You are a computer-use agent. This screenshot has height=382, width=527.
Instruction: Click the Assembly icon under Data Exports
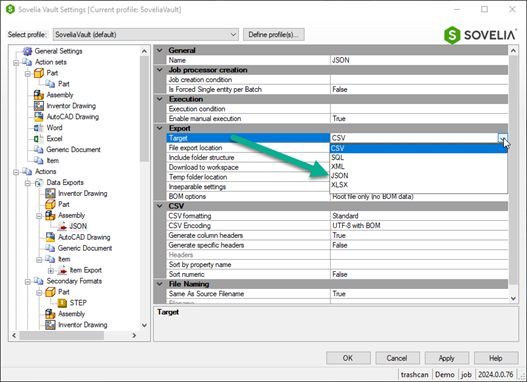point(50,215)
